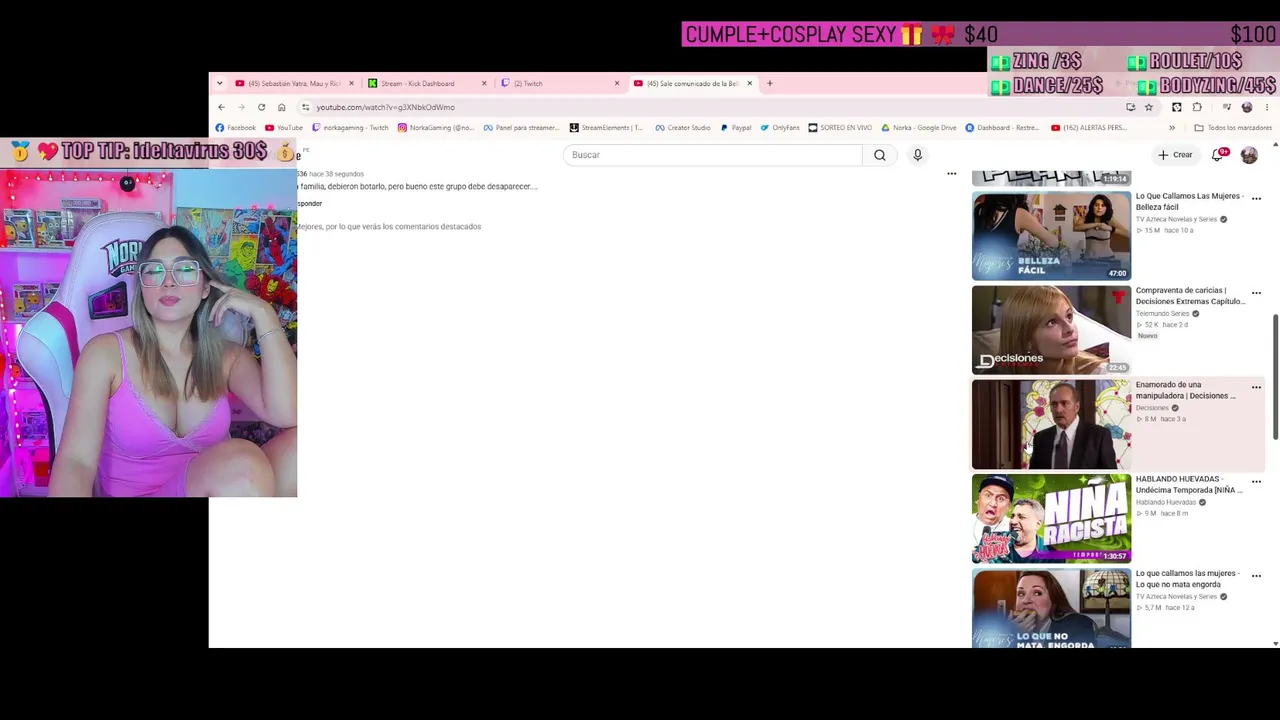This screenshot has height=720, width=1280.
Task: Open the YouTube bookmark
Action: pyautogui.click(x=284, y=128)
